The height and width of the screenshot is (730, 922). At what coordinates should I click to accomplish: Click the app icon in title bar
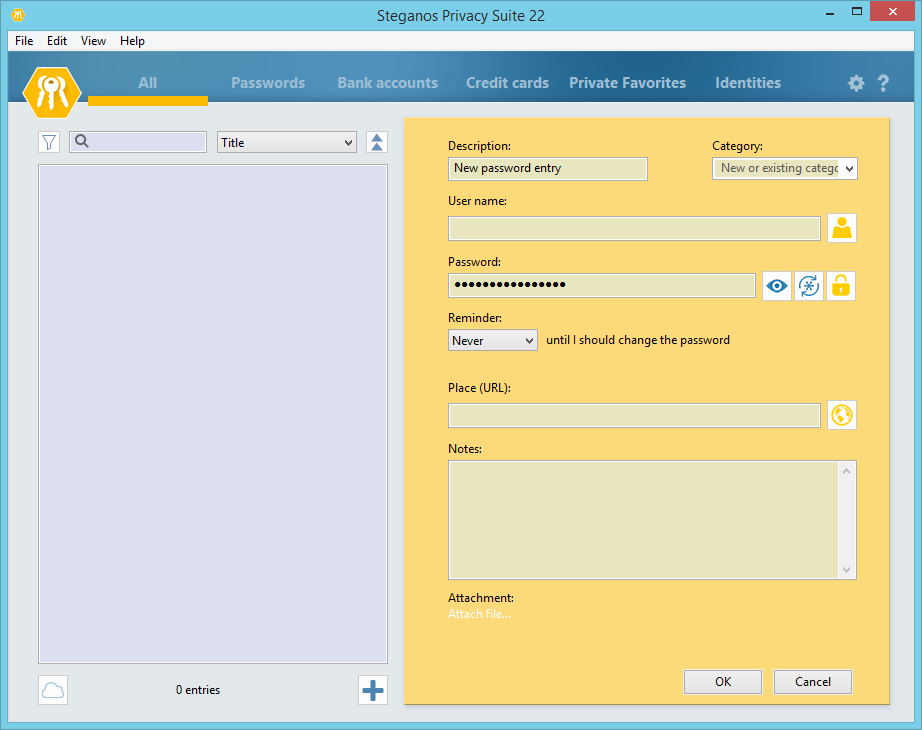(x=18, y=15)
